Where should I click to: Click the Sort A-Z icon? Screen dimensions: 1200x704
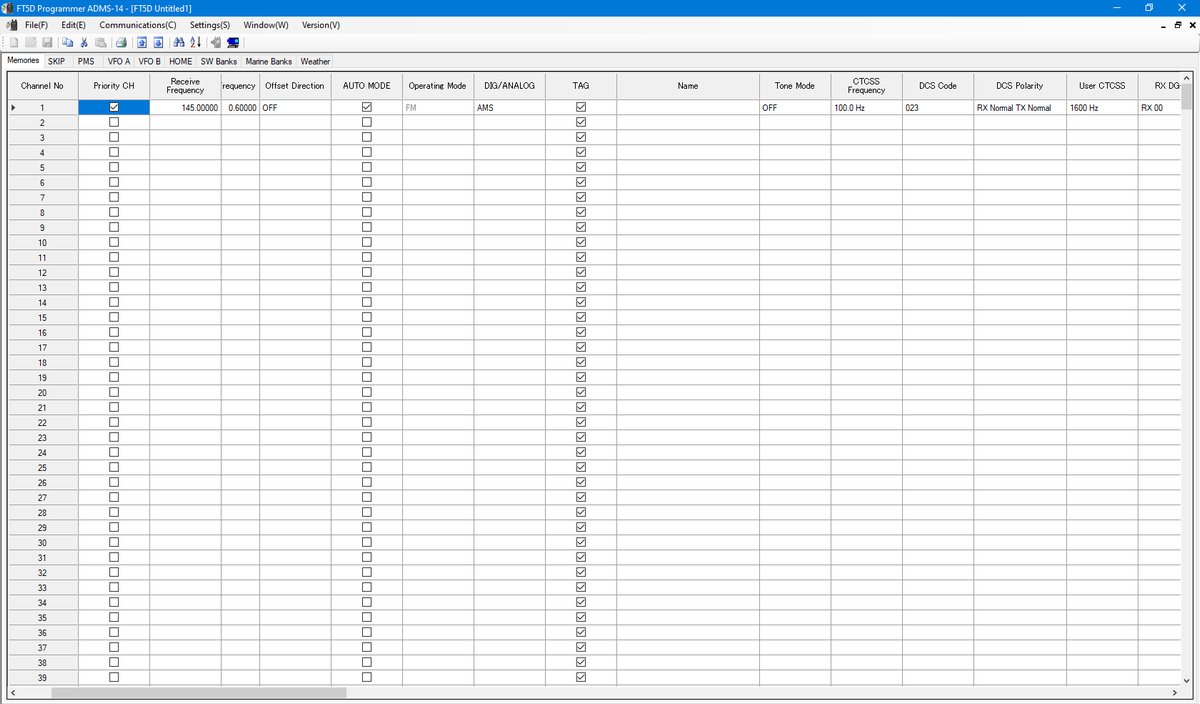tap(195, 42)
